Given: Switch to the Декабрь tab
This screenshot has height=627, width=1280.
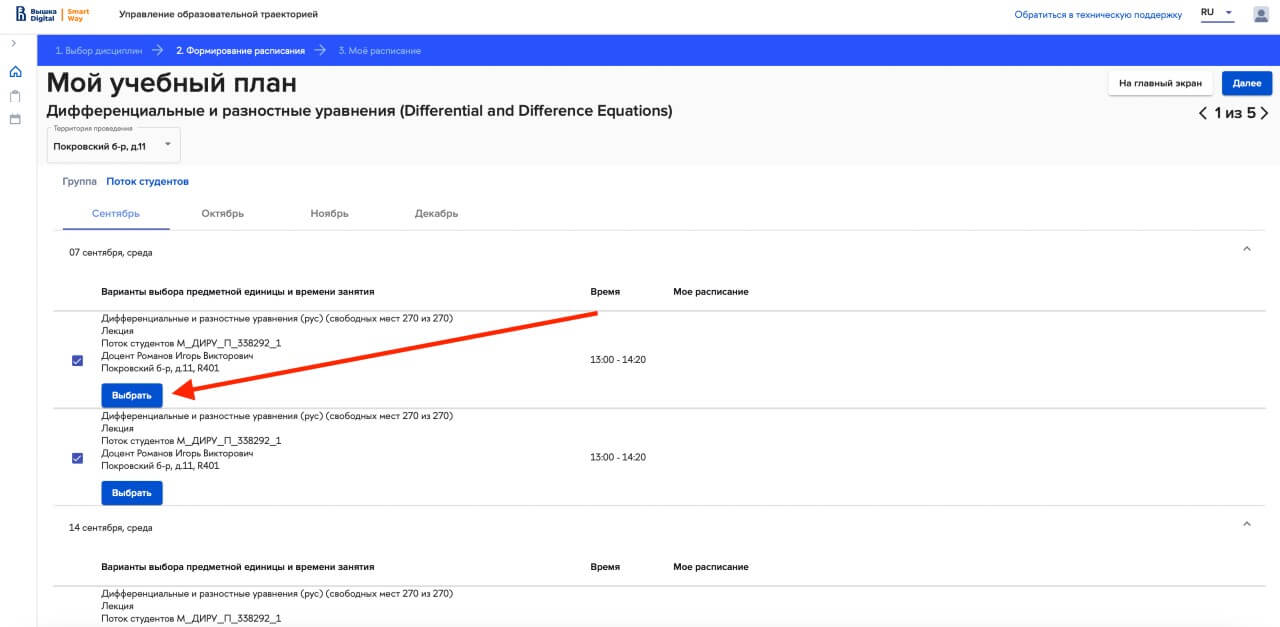Looking at the screenshot, I should tap(436, 214).
